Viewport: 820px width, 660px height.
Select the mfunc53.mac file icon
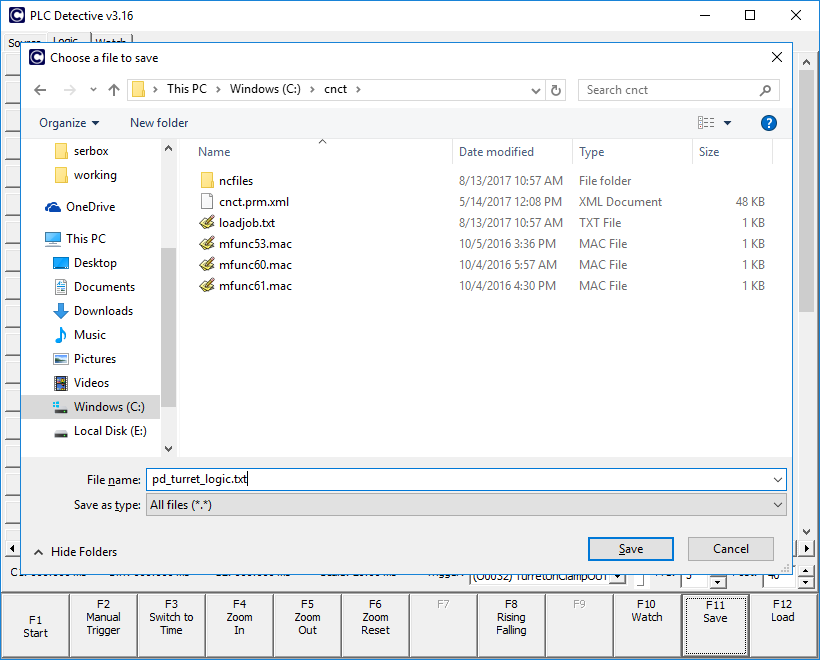(207, 244)
